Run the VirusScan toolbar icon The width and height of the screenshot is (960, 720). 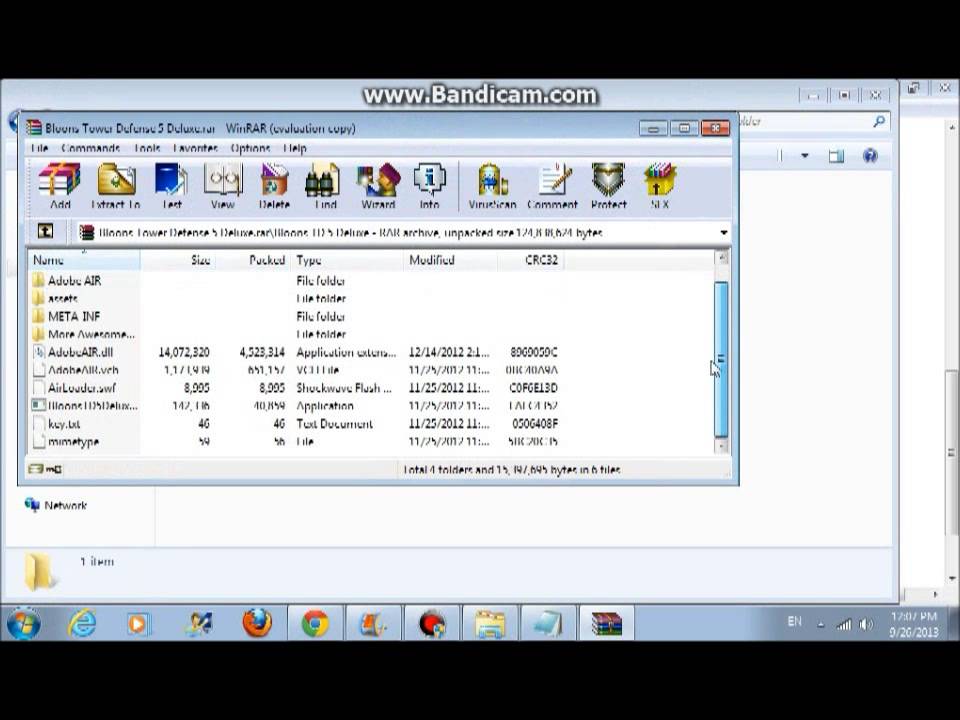point(492,186)
